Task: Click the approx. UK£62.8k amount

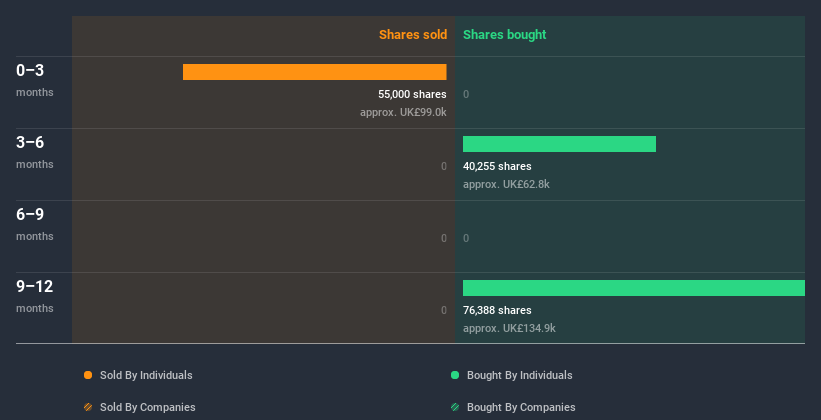Action: click(x=506, y=184)
